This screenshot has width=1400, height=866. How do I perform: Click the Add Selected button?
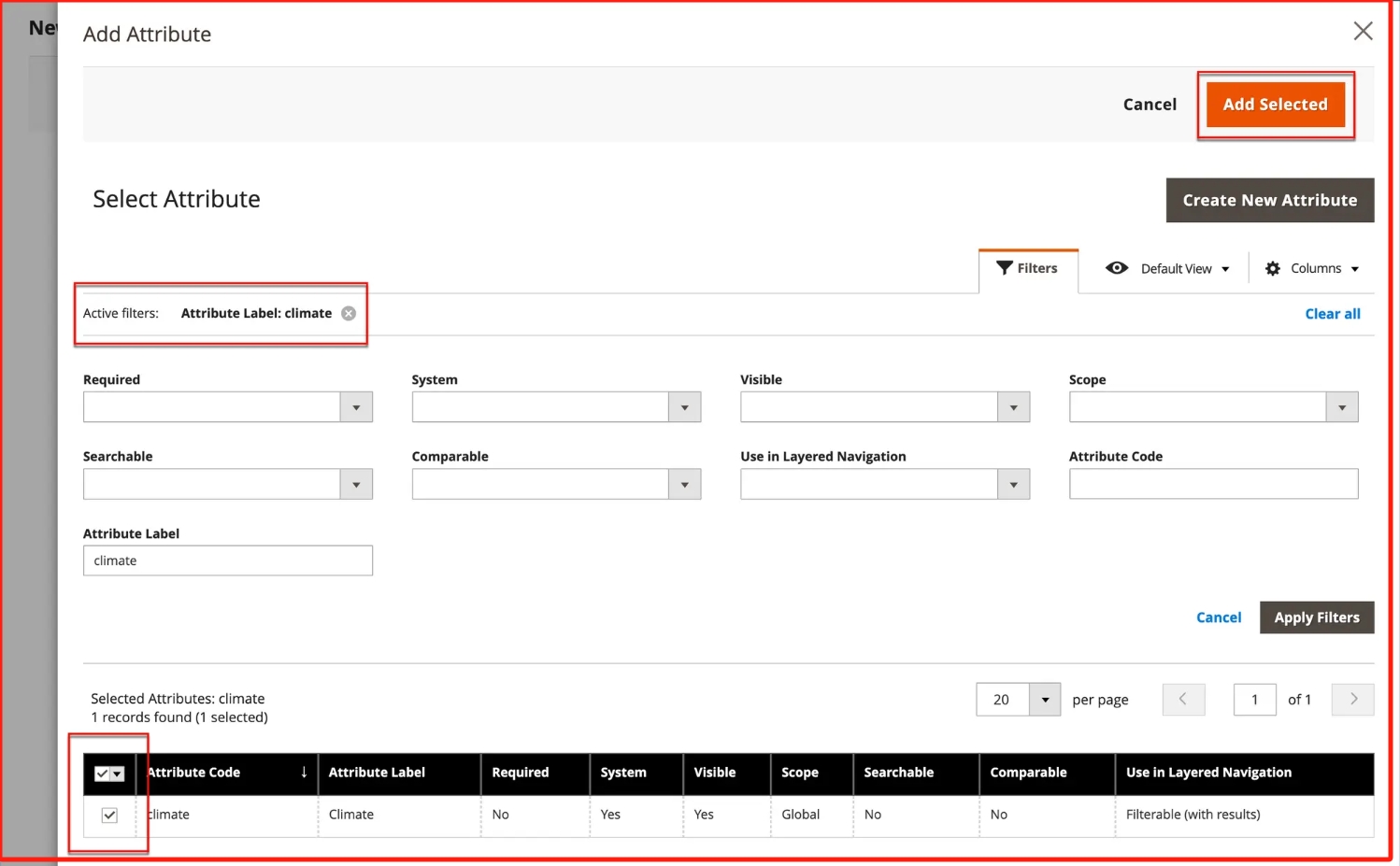point(1275,105)
